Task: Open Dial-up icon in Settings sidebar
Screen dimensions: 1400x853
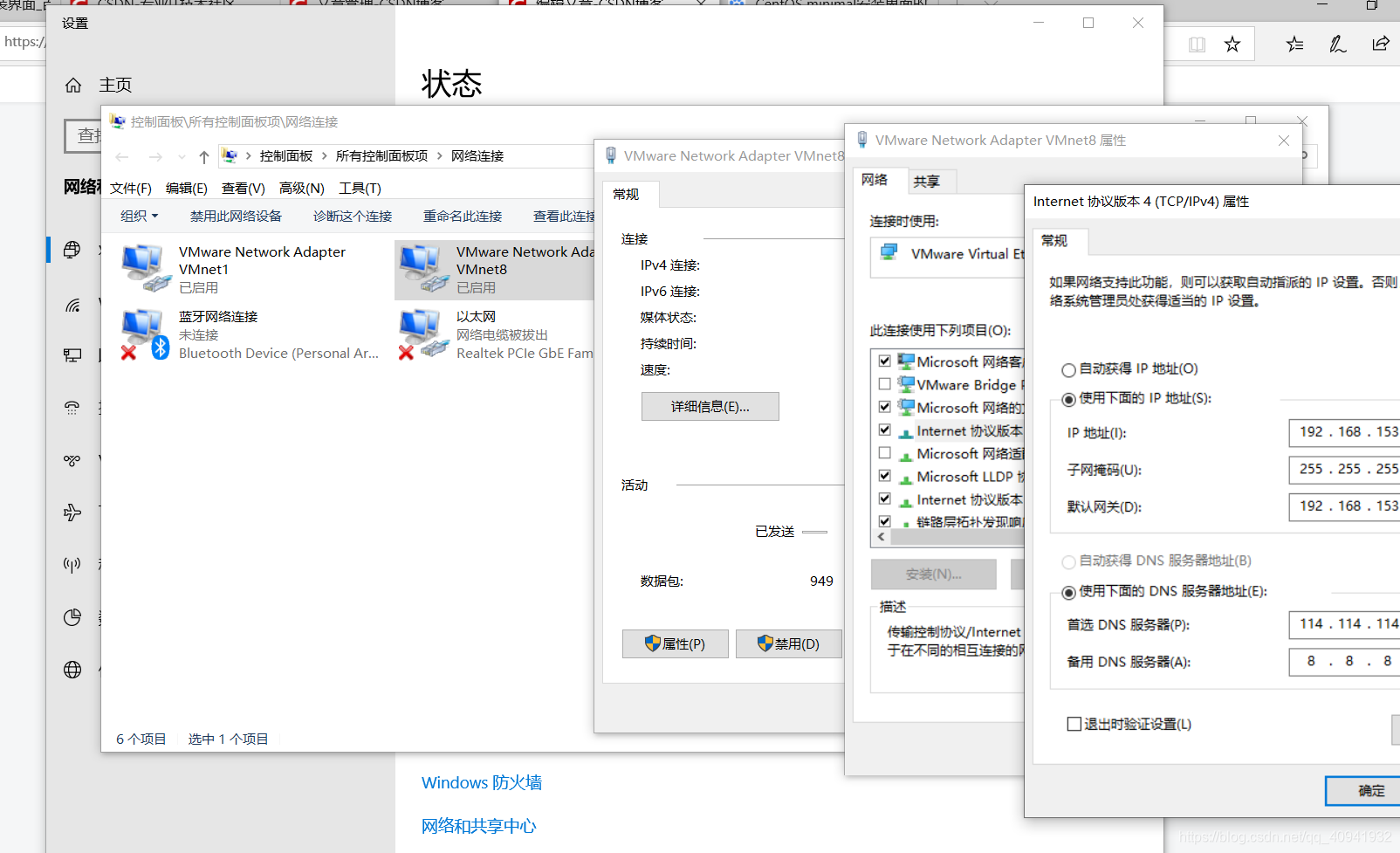Action: click(72, 408)
